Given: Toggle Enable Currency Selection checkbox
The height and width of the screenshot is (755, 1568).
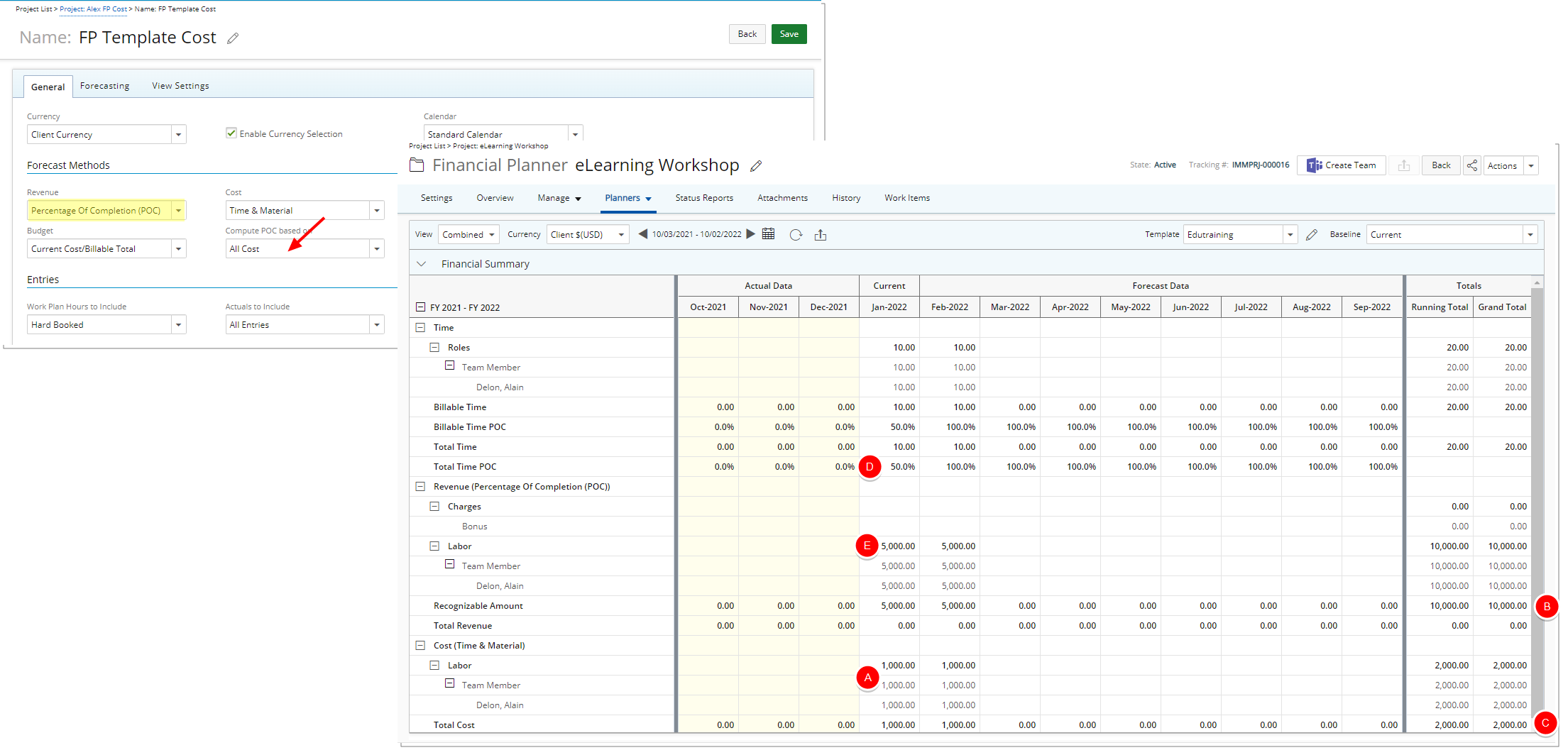Looking at the screenshot, I should point(231,133).
